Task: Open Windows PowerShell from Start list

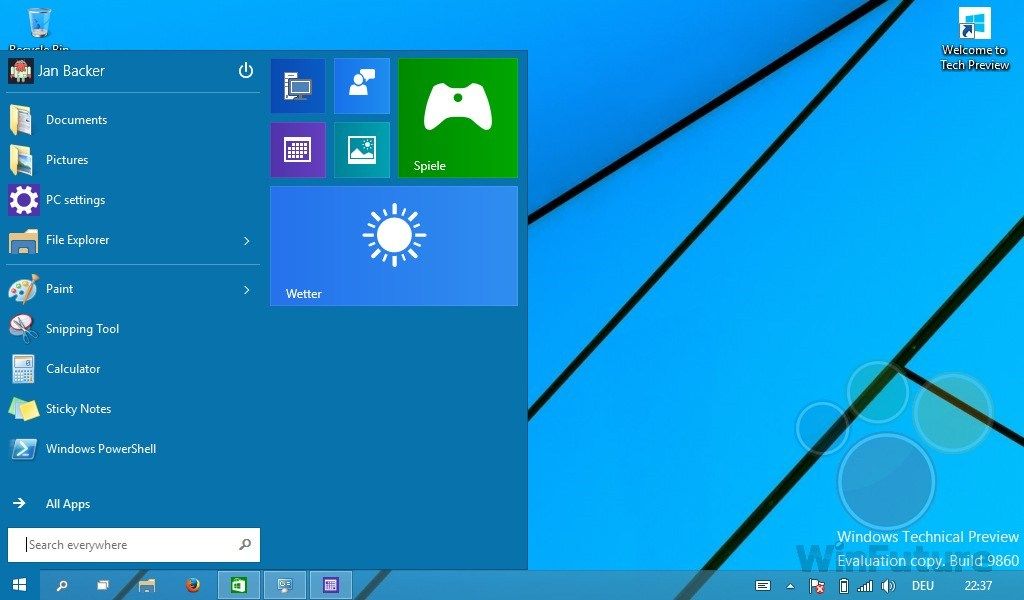Action: (100, 449)
